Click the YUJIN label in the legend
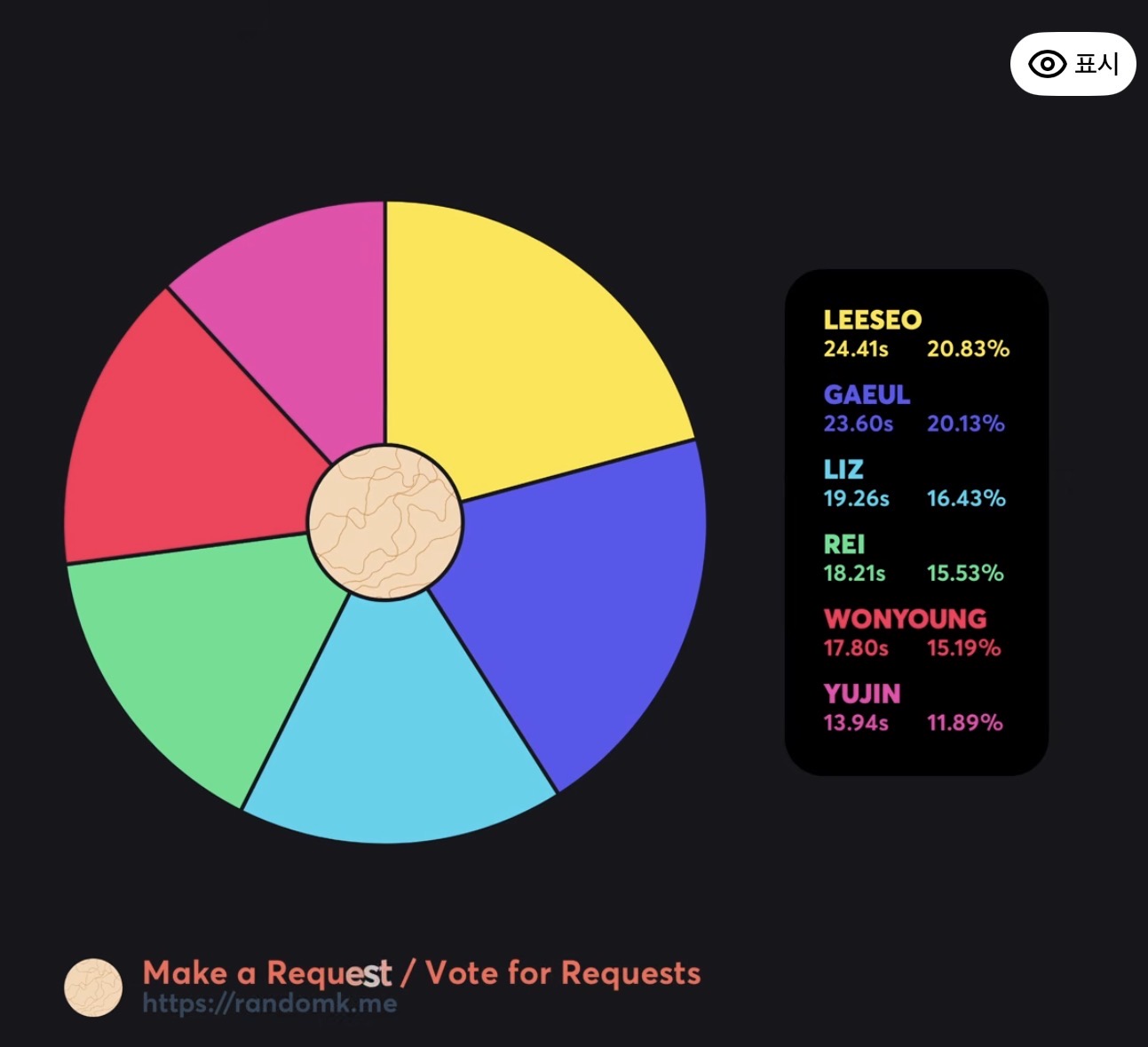 (861, 694)
